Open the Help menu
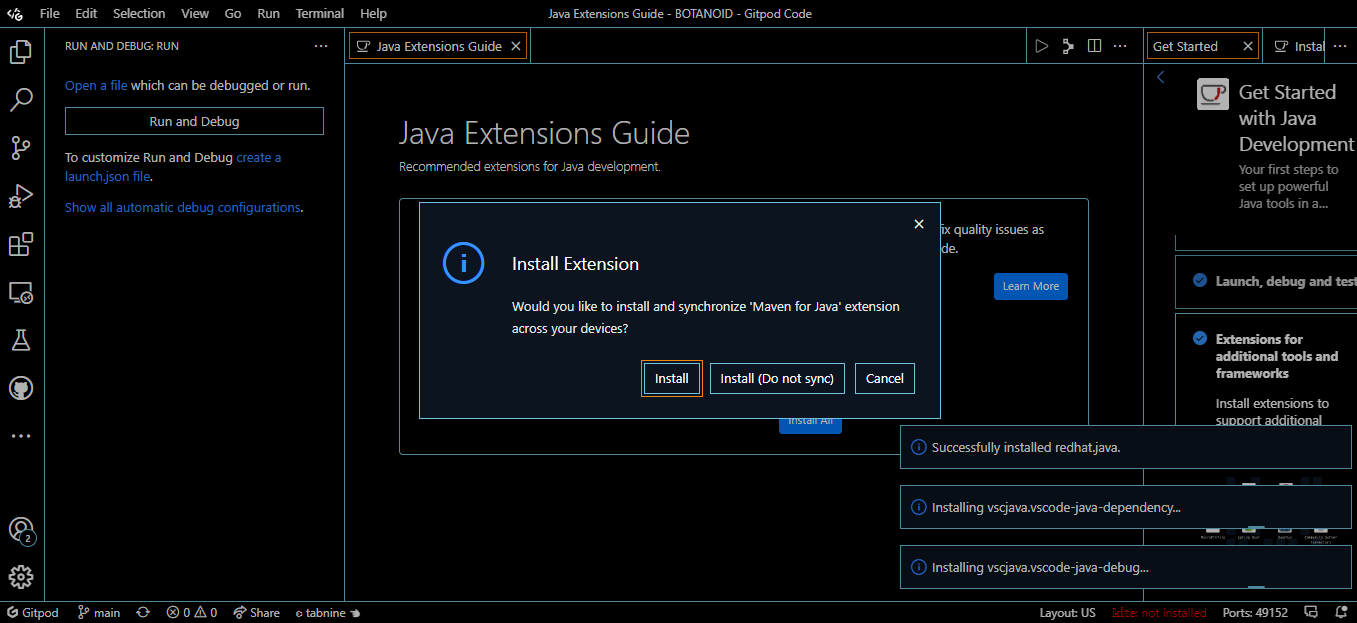Viewport: 1357px width, 623px height. pos(373,14)
